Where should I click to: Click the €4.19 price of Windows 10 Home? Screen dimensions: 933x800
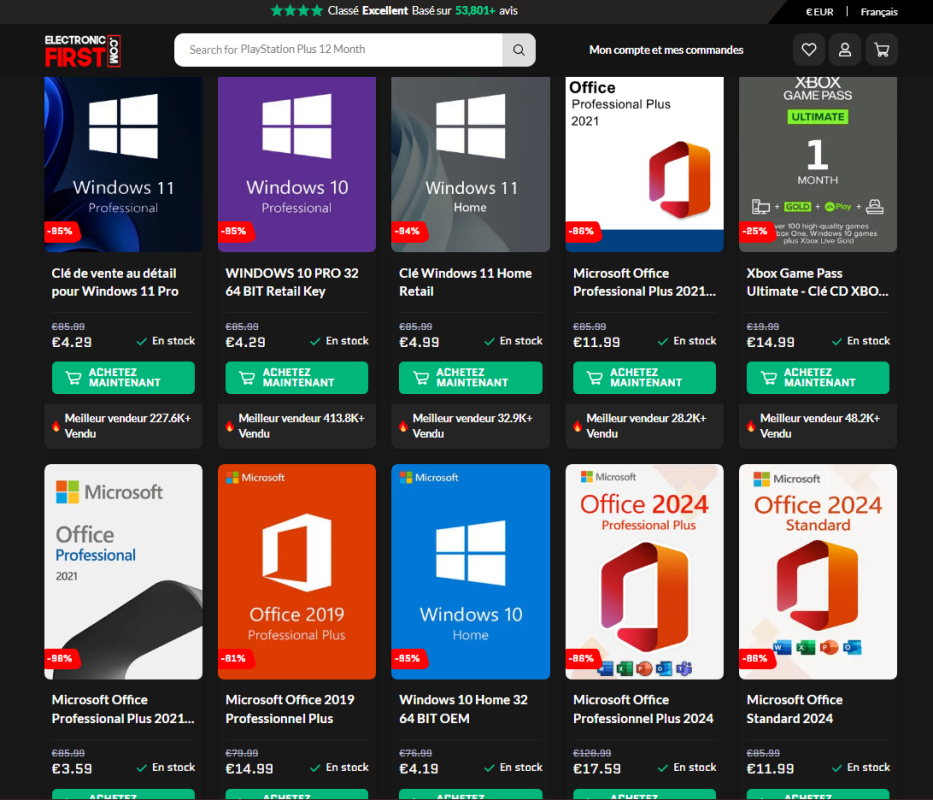tap(419, 769)
